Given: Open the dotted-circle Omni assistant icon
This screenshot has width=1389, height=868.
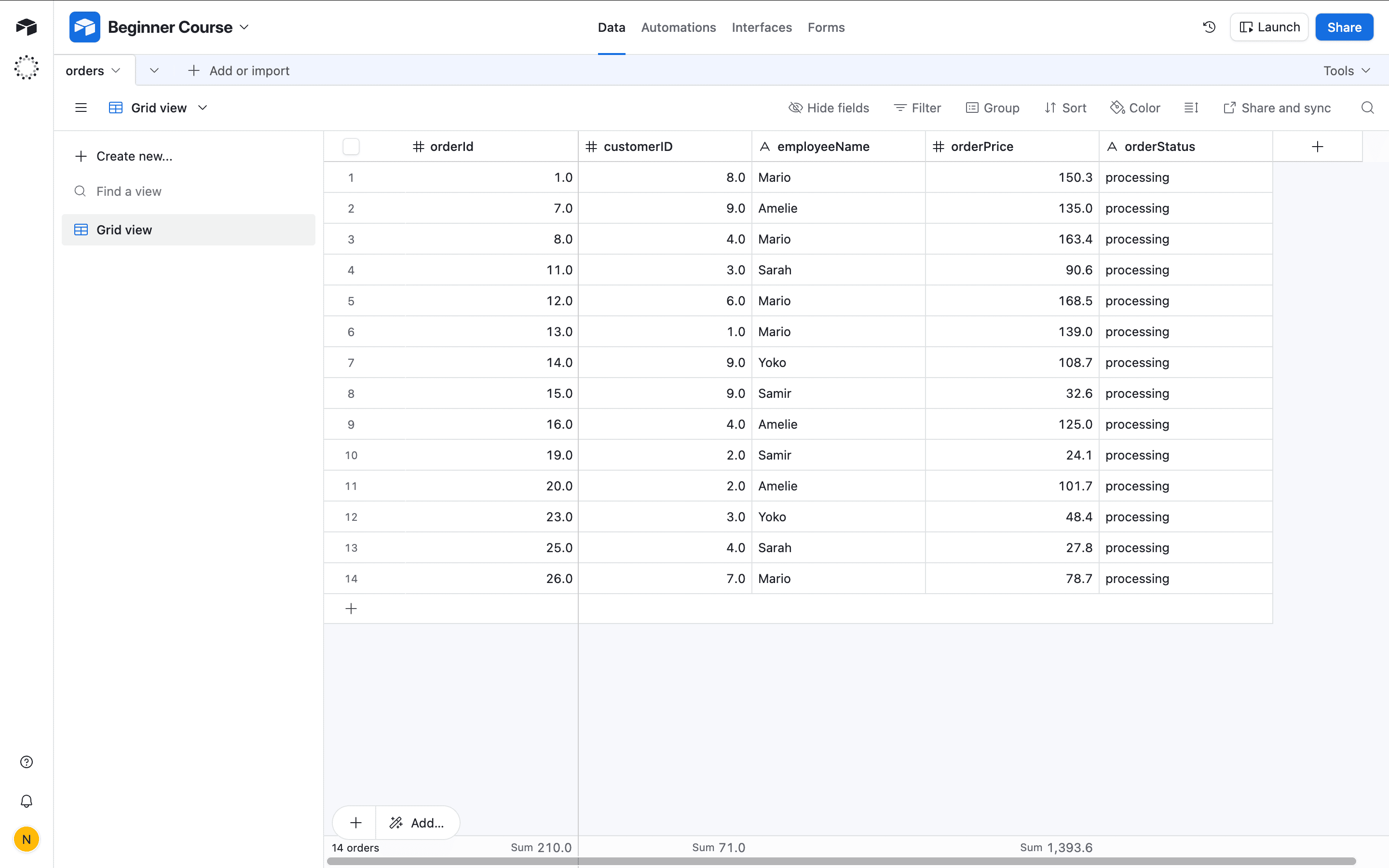Looking at the screenshot, I should pos(27,68).
